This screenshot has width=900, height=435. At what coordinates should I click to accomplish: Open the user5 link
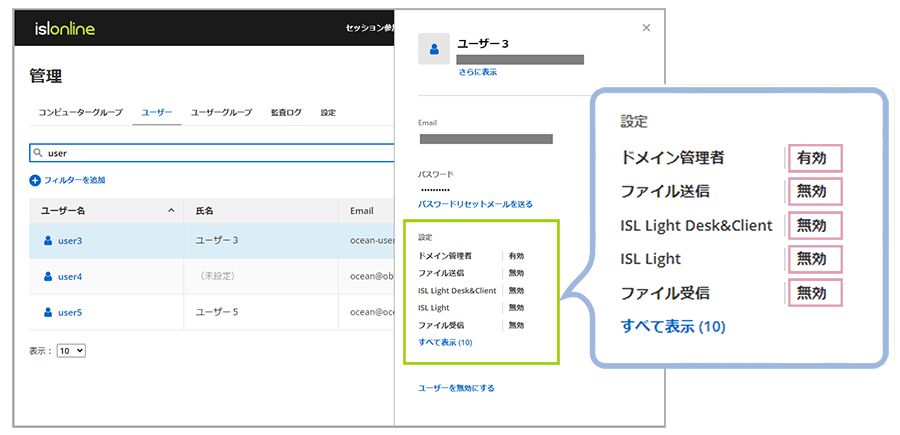point(70,313)
